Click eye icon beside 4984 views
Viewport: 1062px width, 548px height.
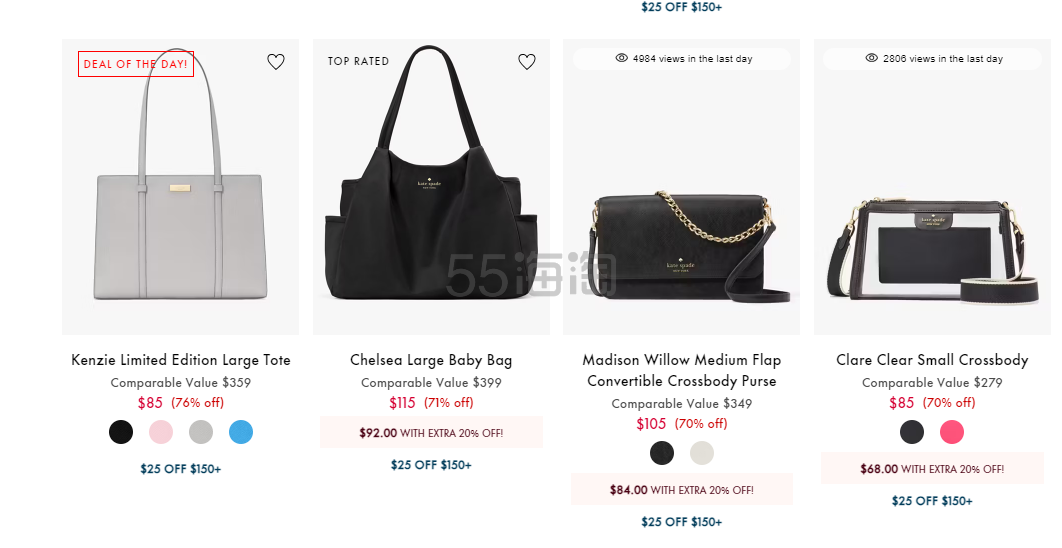(622, 58)
